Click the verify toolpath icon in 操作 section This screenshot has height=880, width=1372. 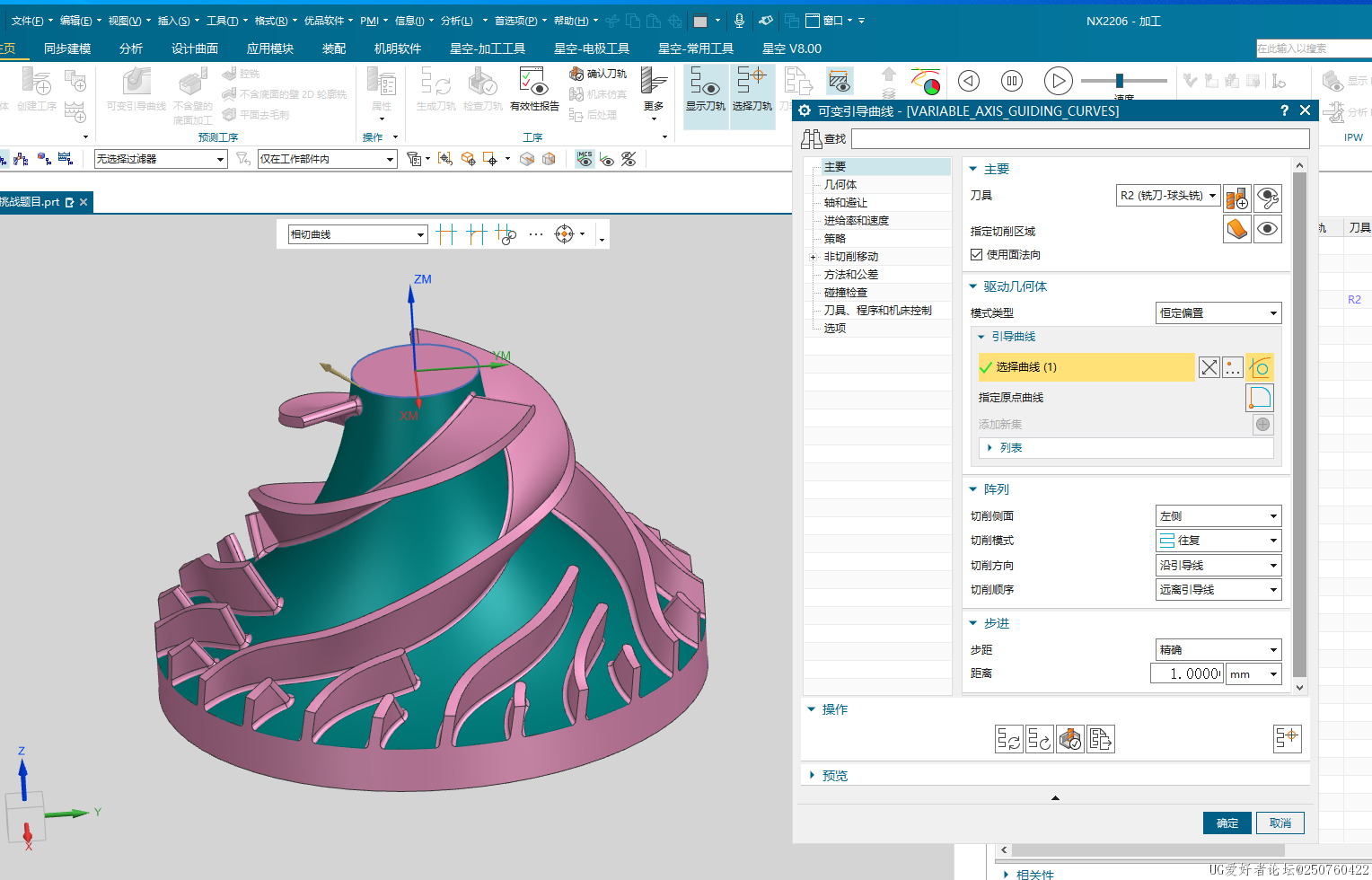coord(1070,739)
